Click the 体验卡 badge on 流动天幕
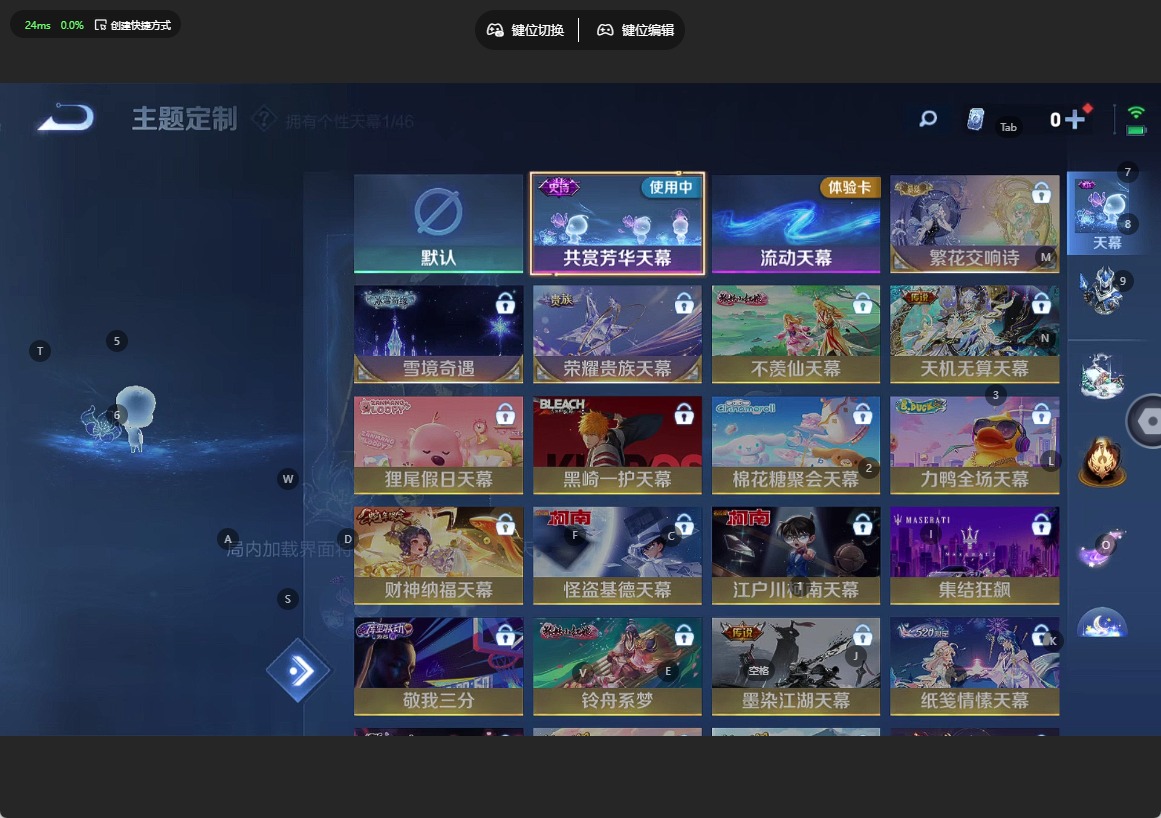 pyautogui.click(x=849, y=187)
